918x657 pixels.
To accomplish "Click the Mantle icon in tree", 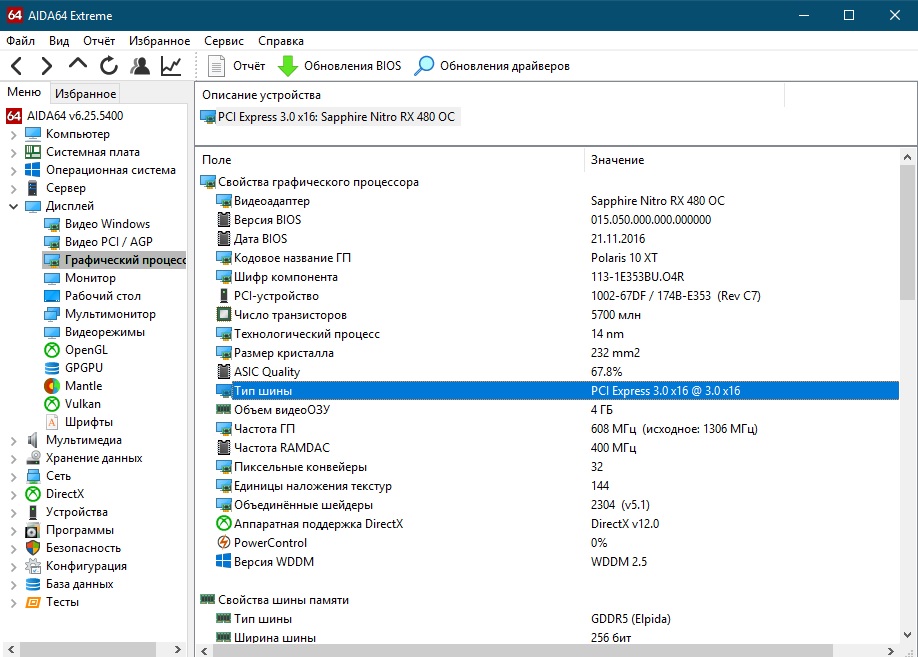I will coord(52,386).
